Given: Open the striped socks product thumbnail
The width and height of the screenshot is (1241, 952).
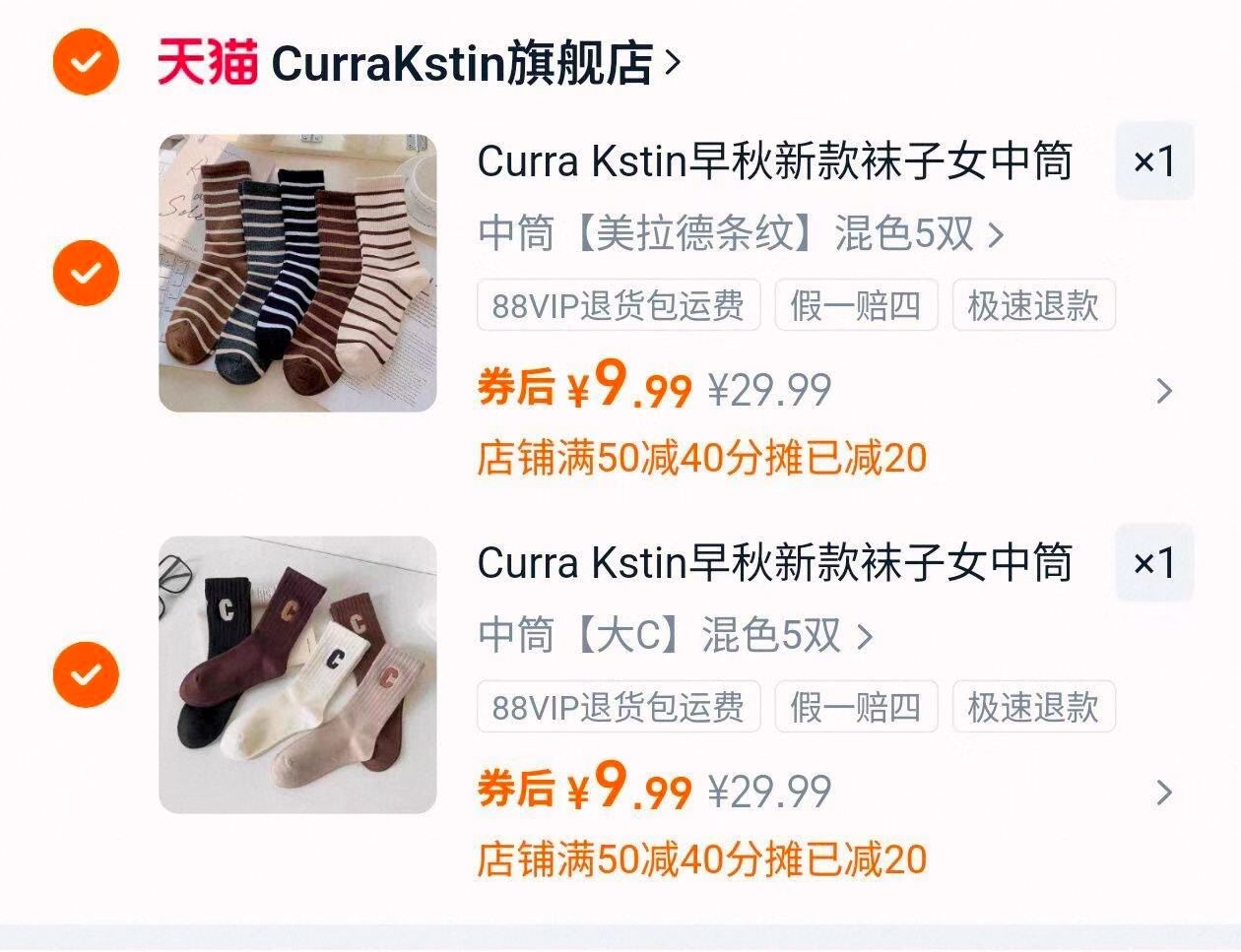Looking at the screenshot, I should pyautogui.click(x=297, y=273).
